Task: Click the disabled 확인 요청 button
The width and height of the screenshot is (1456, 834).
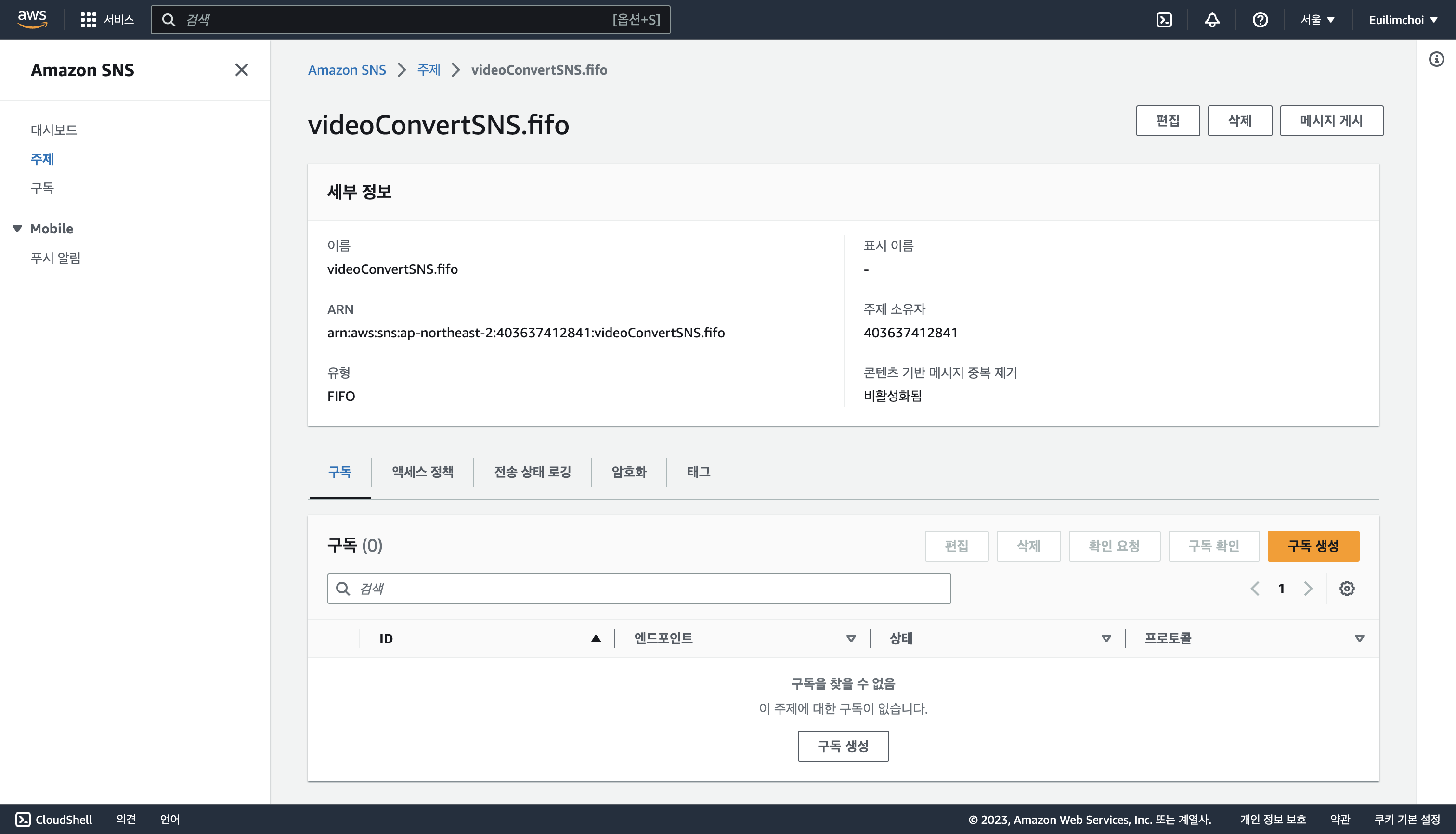Action: tap(1114, 546)
